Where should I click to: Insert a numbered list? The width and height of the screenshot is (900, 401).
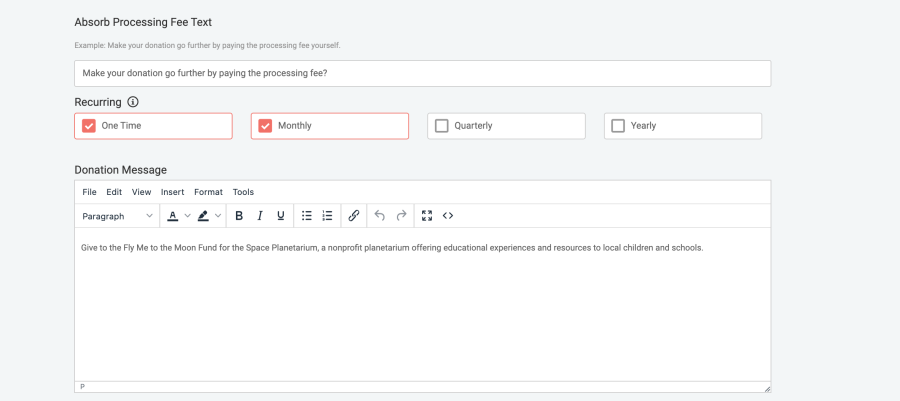(x=327, y=216)
